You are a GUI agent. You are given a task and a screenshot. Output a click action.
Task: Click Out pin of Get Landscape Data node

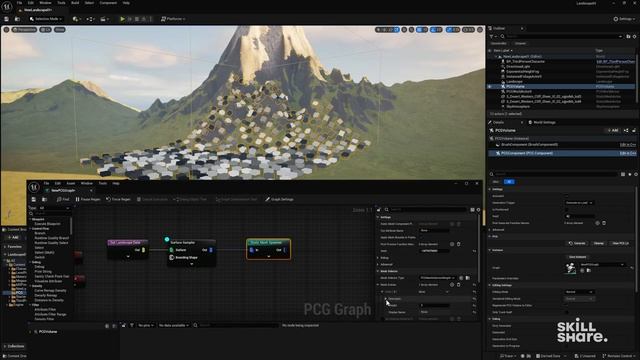click(x=143, y=250)
